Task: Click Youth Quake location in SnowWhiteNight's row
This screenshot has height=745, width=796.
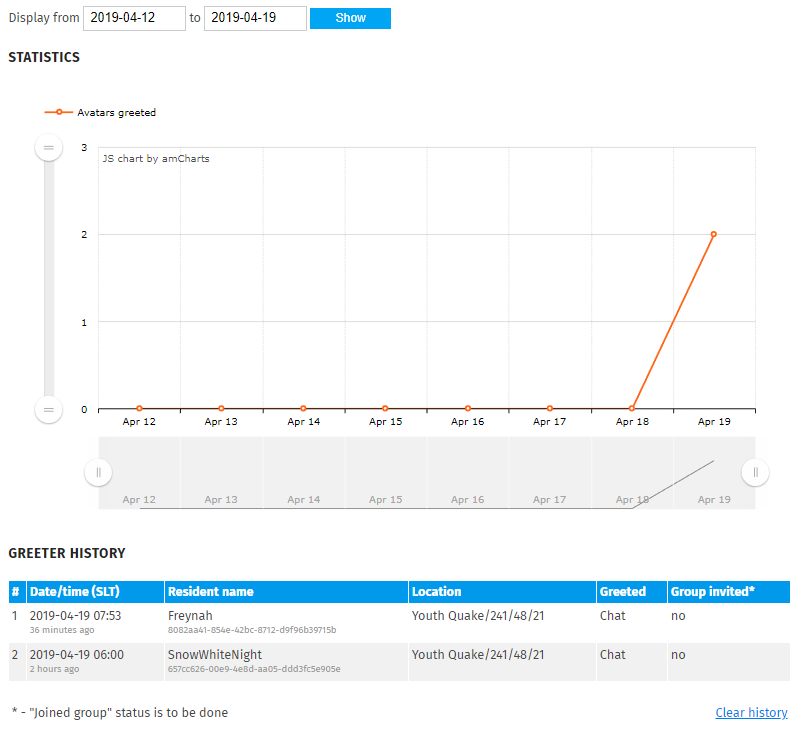Action: pos(478,655)
